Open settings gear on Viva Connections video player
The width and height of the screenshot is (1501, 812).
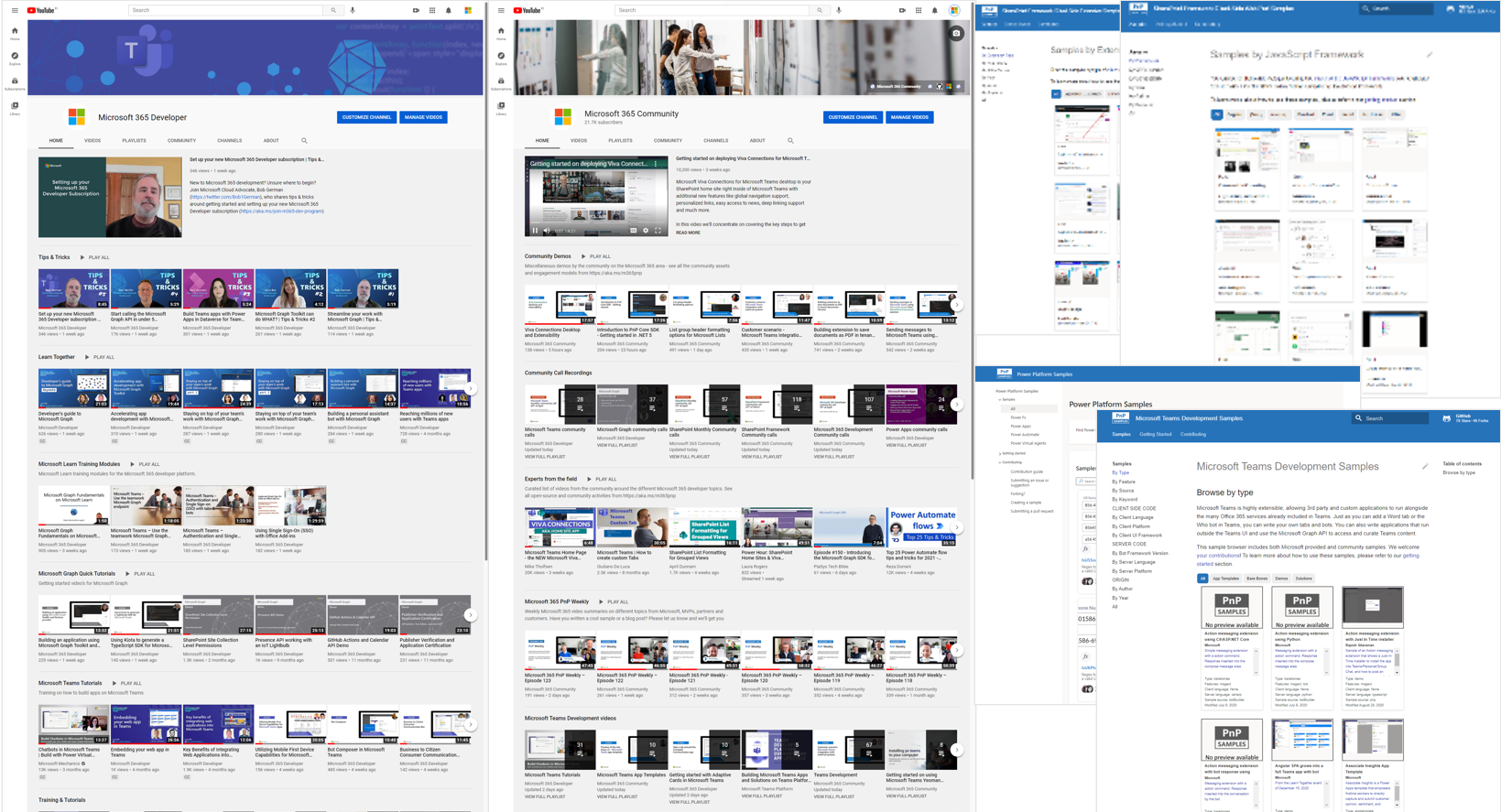646,231
